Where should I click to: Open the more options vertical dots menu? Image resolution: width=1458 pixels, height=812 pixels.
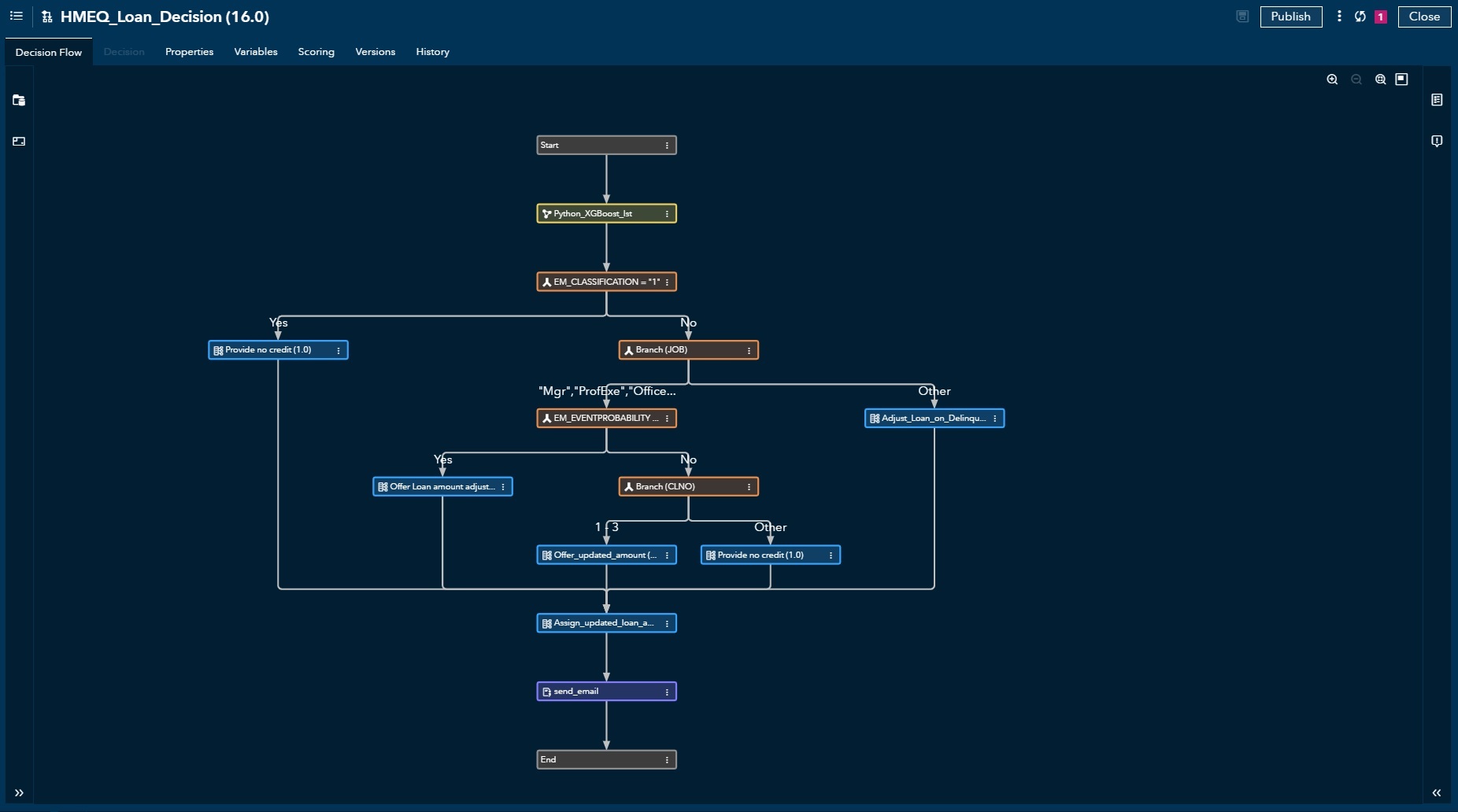coord(1339,17)
